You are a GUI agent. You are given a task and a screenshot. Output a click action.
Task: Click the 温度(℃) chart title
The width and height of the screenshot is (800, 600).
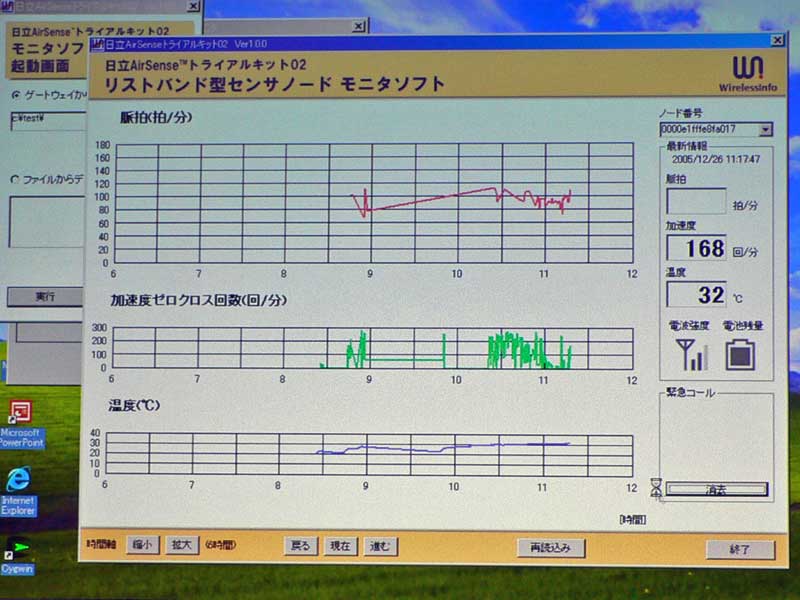pyautogui.click(x=134, y=406)
